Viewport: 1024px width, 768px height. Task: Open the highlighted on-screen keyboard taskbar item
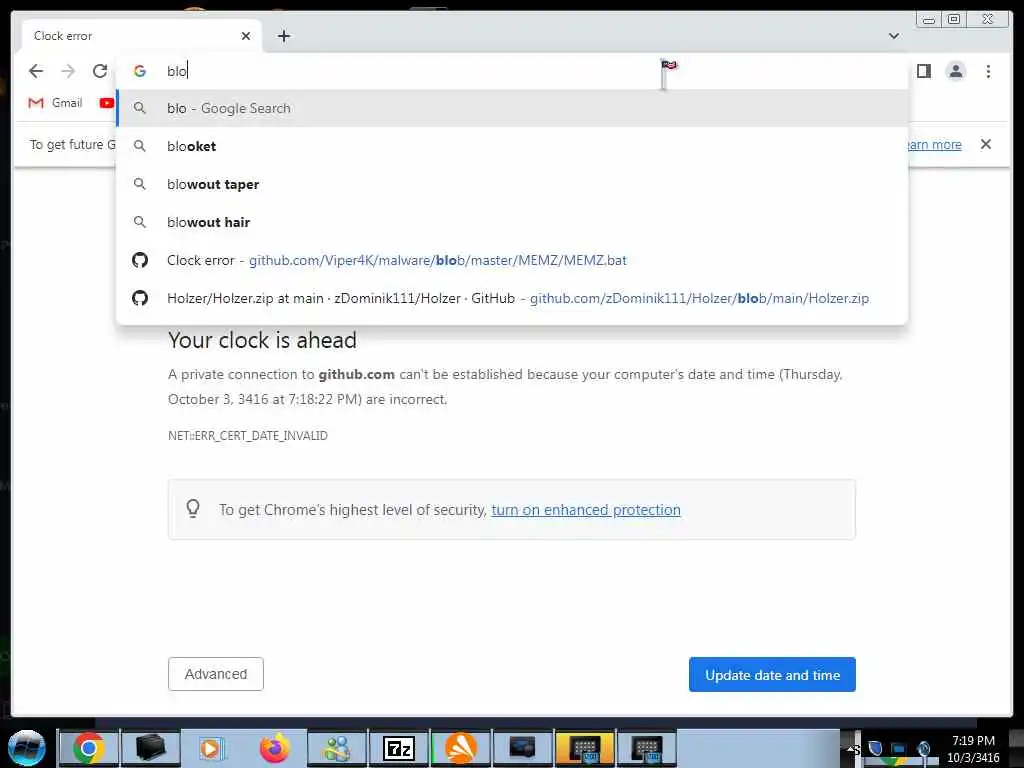pyautogui.click(x=584, y=748)
